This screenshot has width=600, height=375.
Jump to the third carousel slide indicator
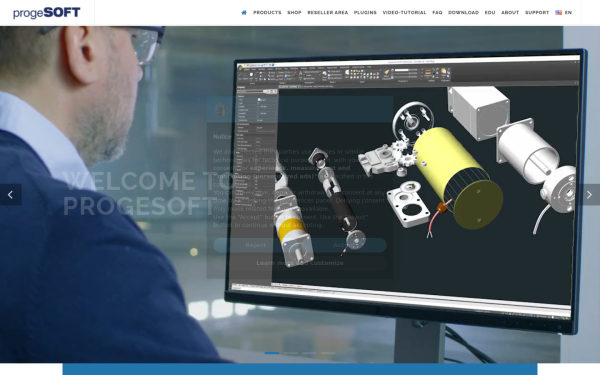click(309, 353)
